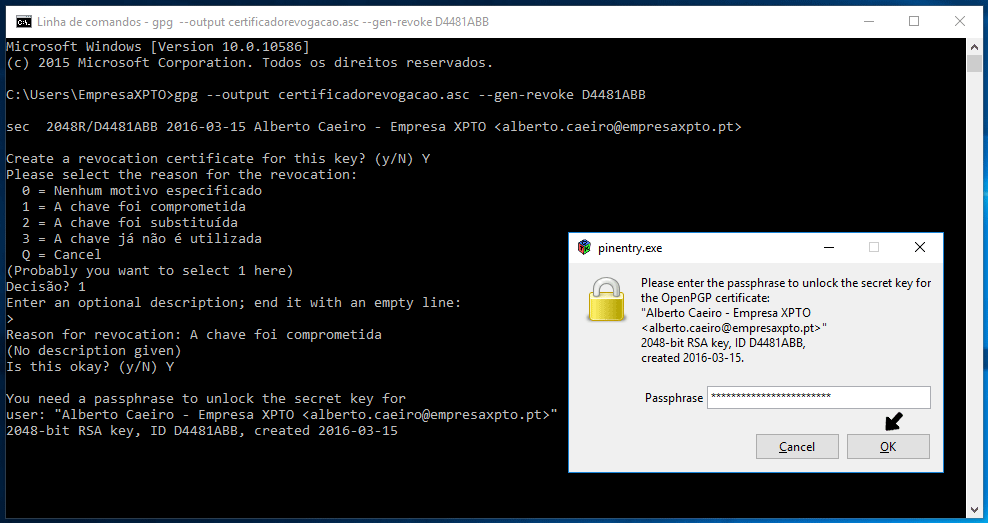This screenshot has width=988, height=523.
Task: Click the terminal scrollbar down arrow
Action: (974, 510)
